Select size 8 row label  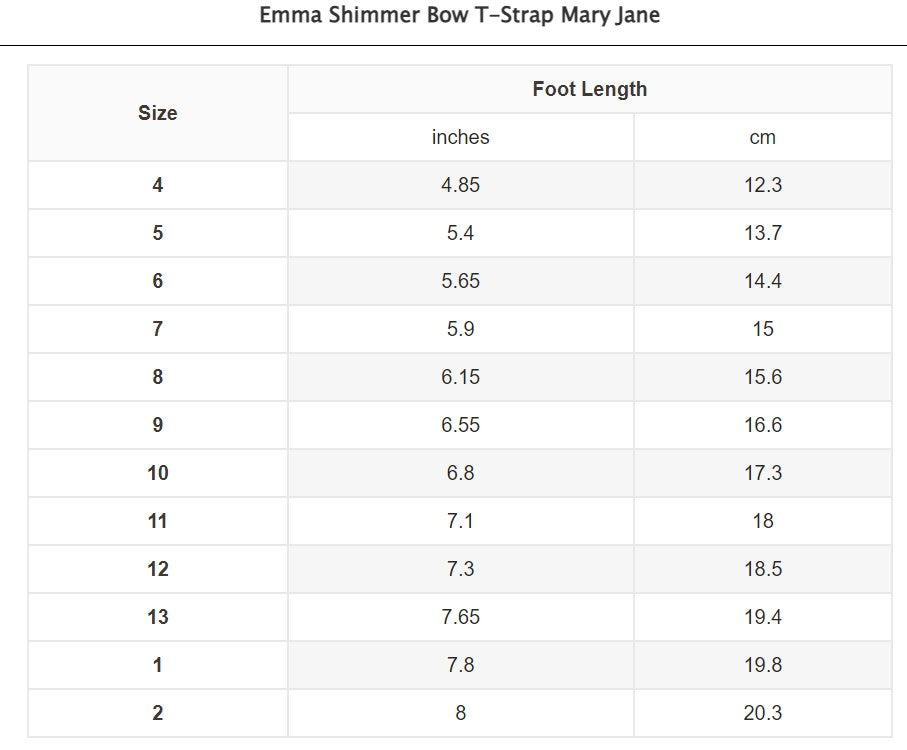158,378
